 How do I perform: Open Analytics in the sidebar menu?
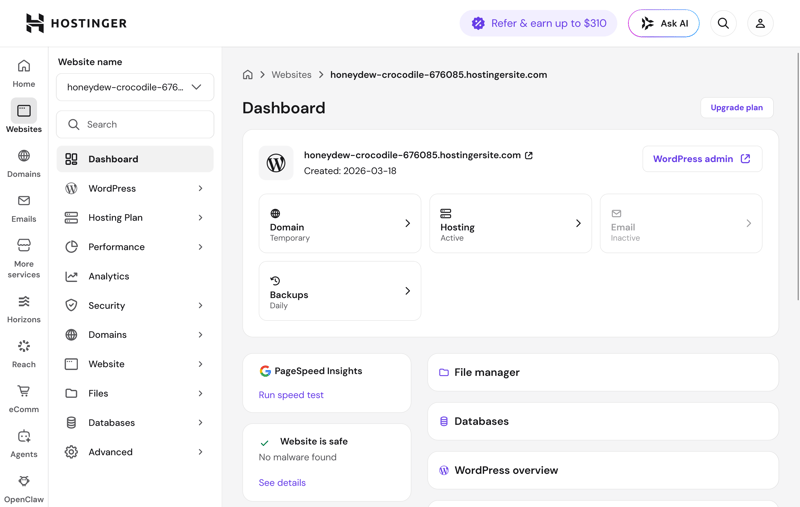tap(135, 276)
